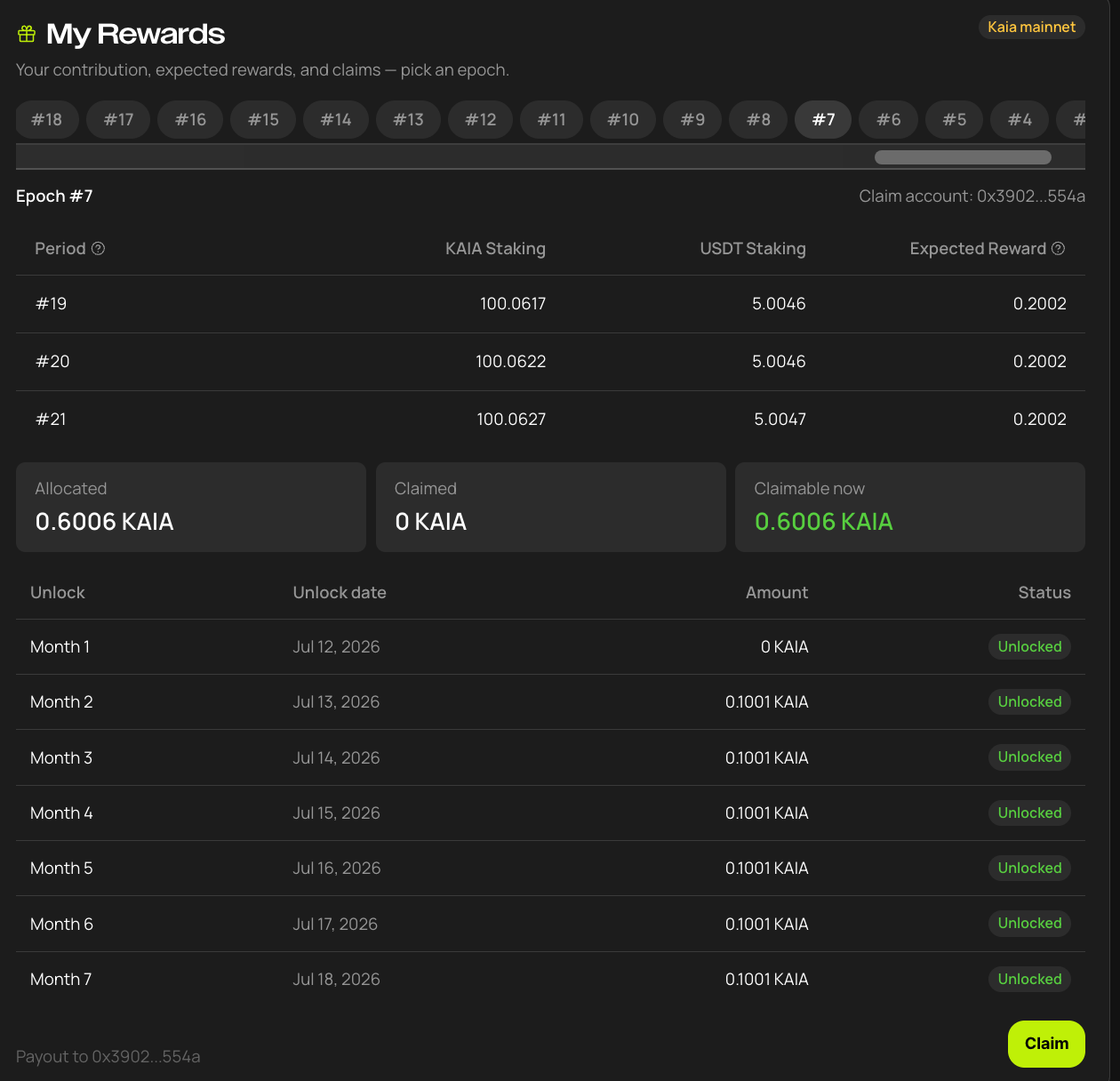Click Month 5 Unlocked status badge
Screen dimensions: 1120x1081
tap(1029, 869)
